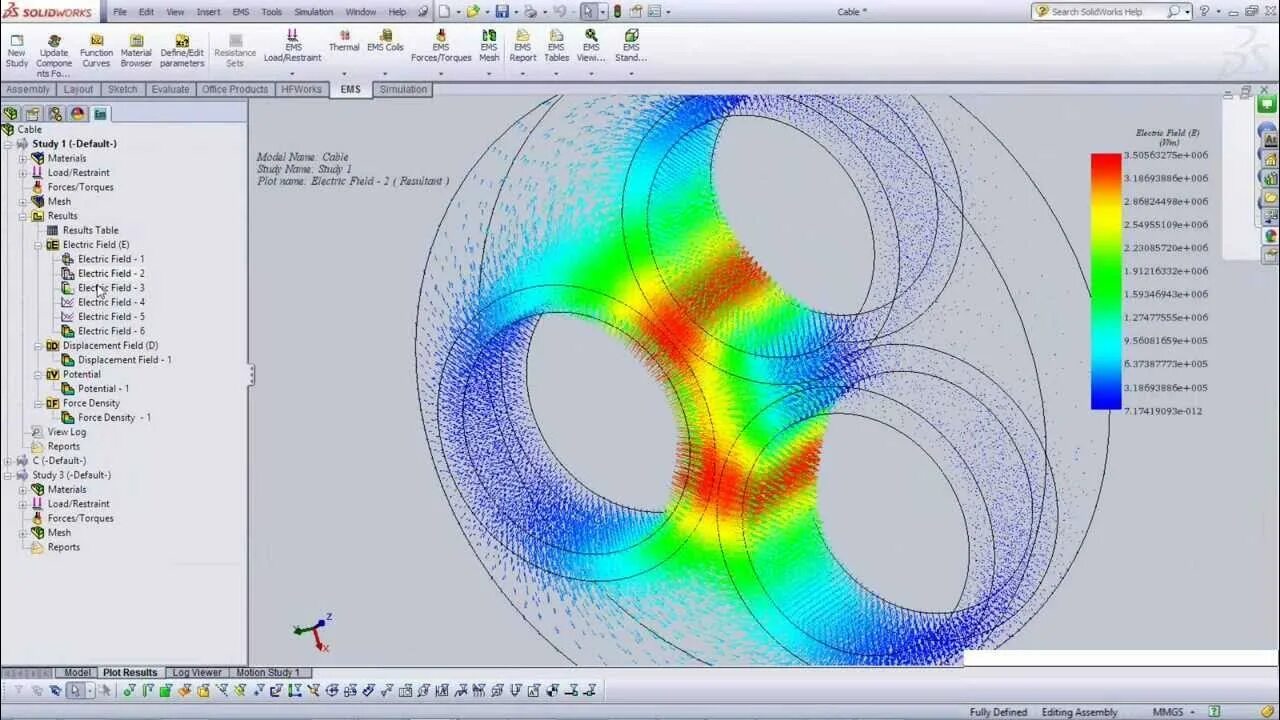Click the New document icon
This screenshot has width=1280, height=720.
(x=444, y=12)
